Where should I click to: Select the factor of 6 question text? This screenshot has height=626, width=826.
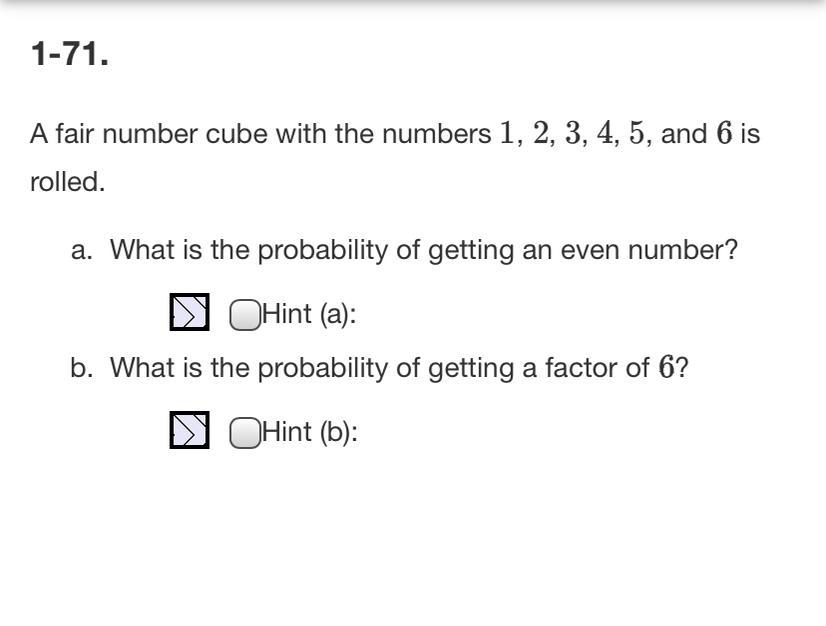(x=399, y=367)
